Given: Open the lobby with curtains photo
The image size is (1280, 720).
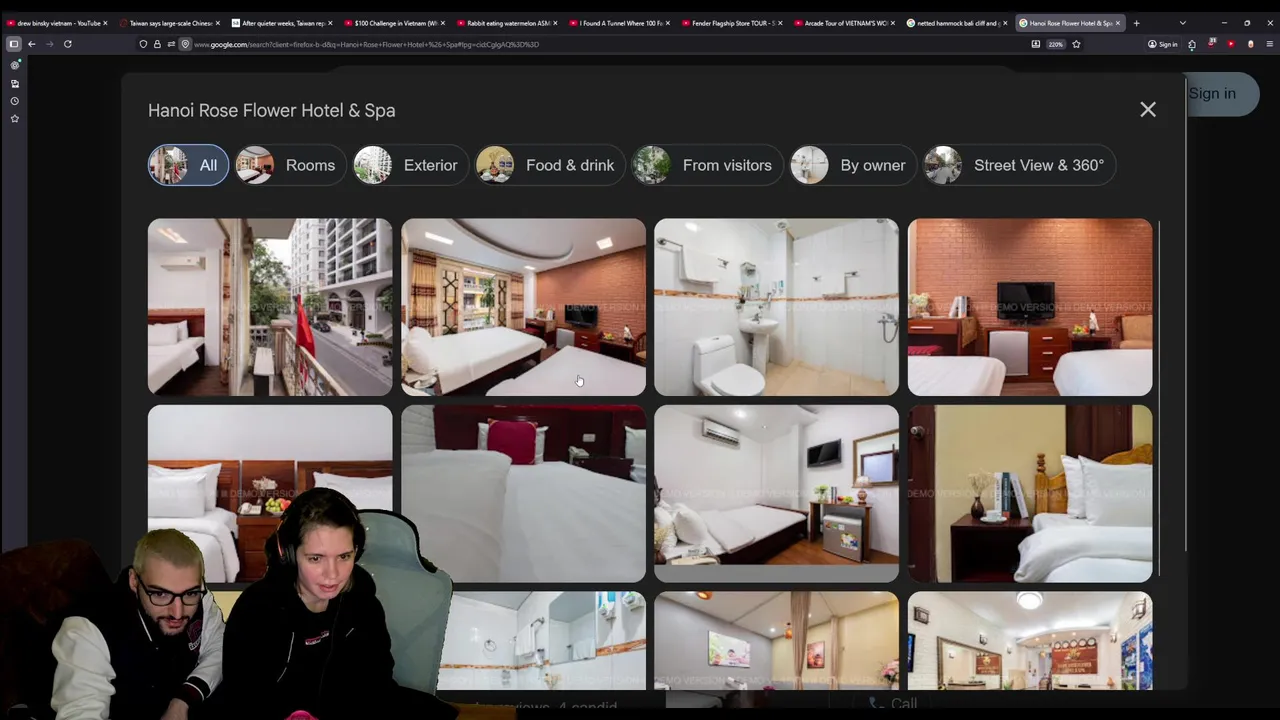Looking at the screenshot, I should 776,640.
